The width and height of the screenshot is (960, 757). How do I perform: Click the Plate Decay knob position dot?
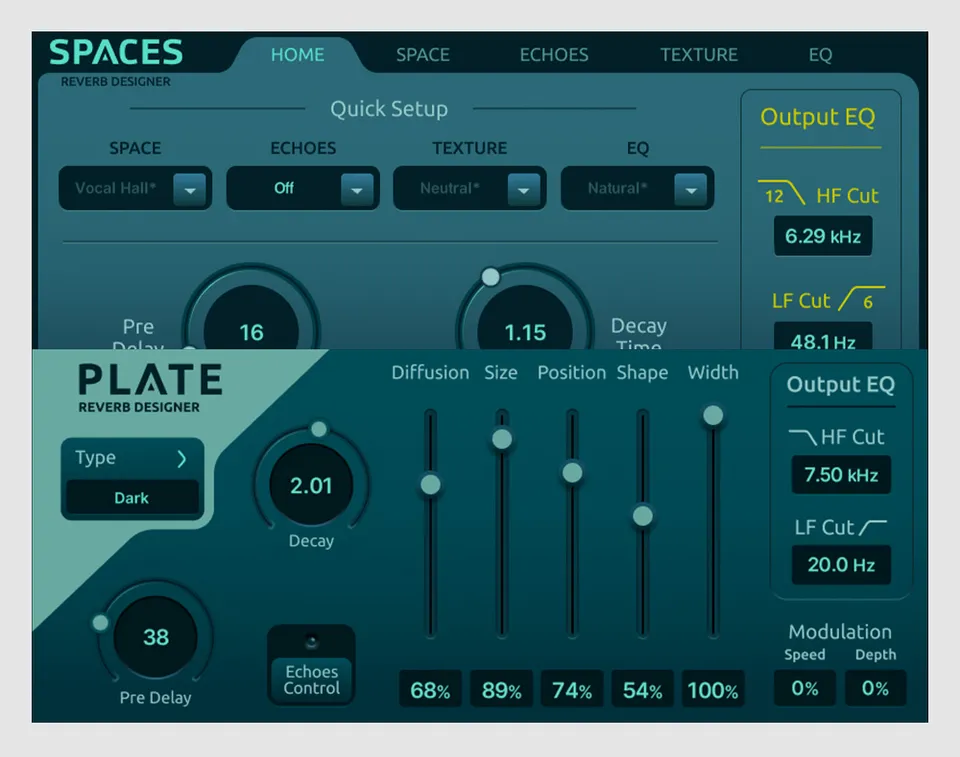pos(318,429)
